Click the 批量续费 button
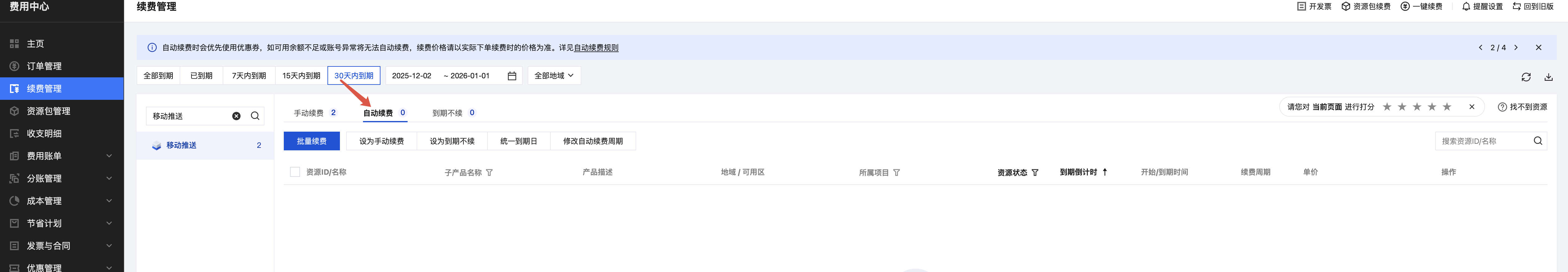This screenshot has height=272, width=1568. pos(312,141)
